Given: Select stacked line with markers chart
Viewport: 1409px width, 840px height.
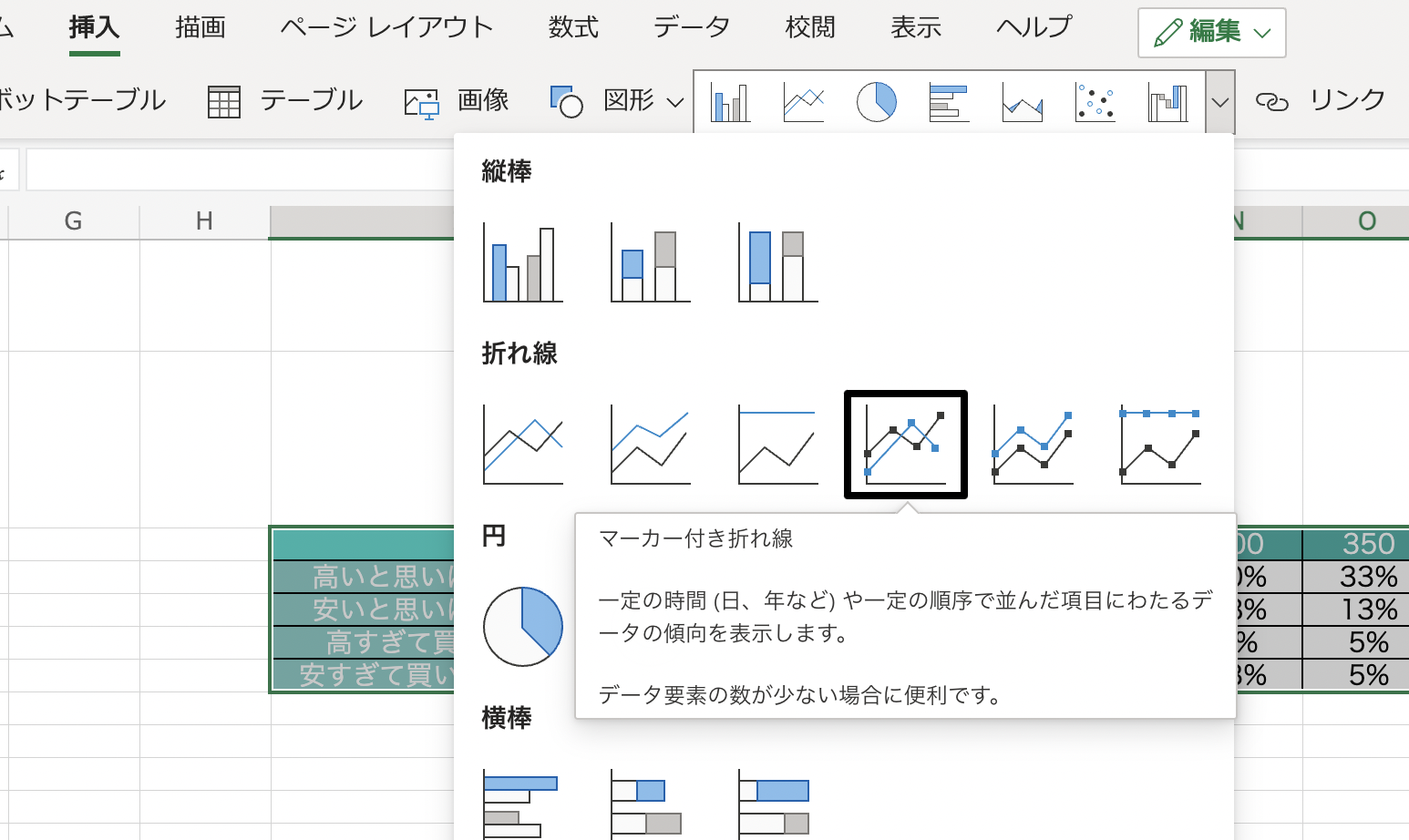Looking at the screenshot, I should point(1033,445).
